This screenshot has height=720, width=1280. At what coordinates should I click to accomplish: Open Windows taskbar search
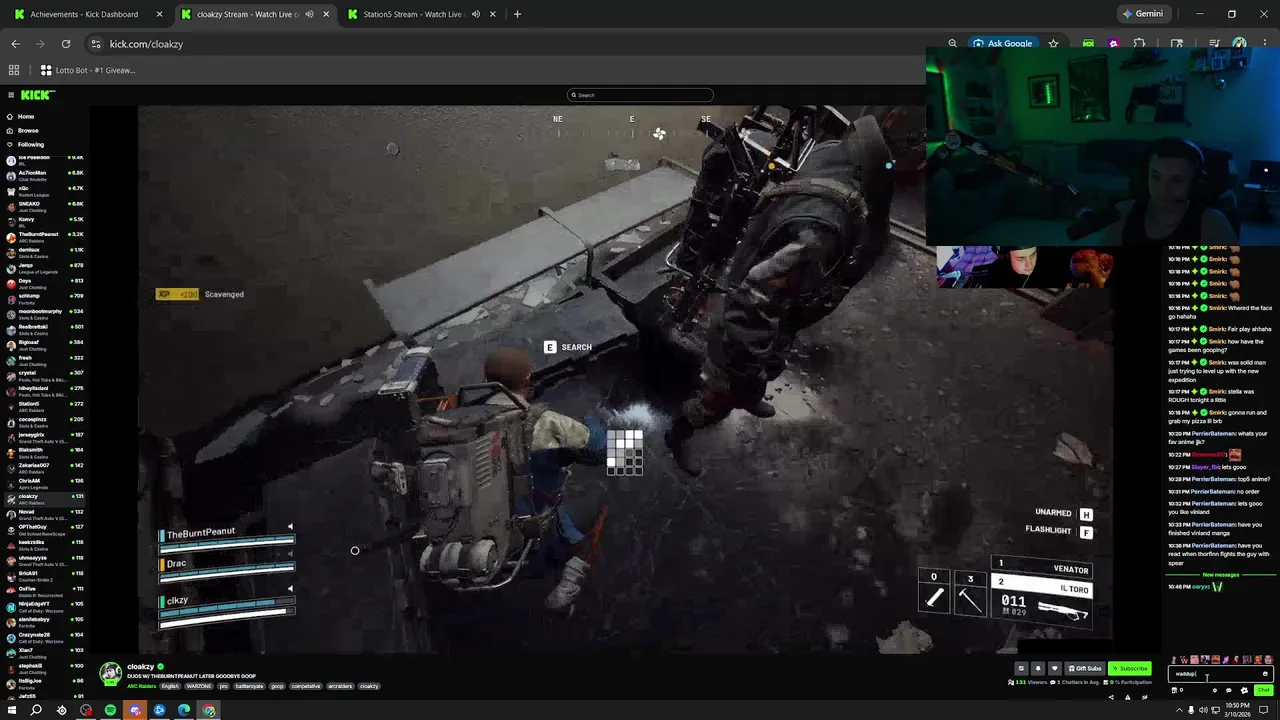click(x=36, y=710)
